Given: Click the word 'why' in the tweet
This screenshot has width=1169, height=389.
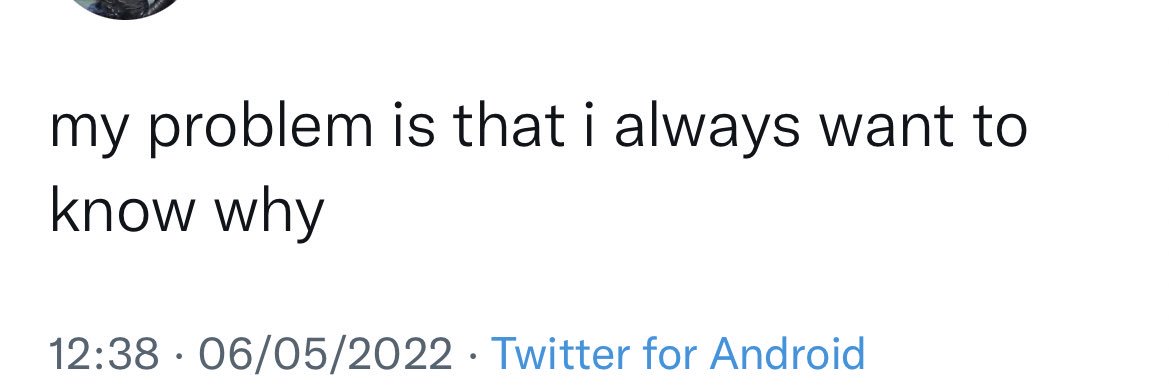Looking at the screenshot, I should [x=270, y=210].
